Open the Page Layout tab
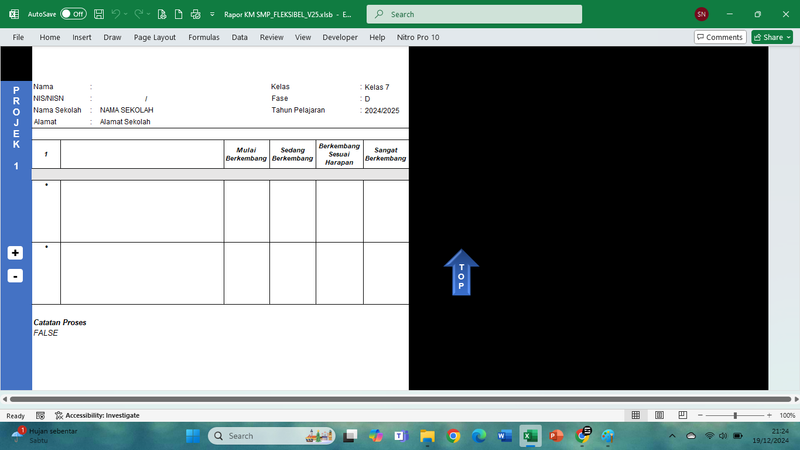 click(155, 37)
